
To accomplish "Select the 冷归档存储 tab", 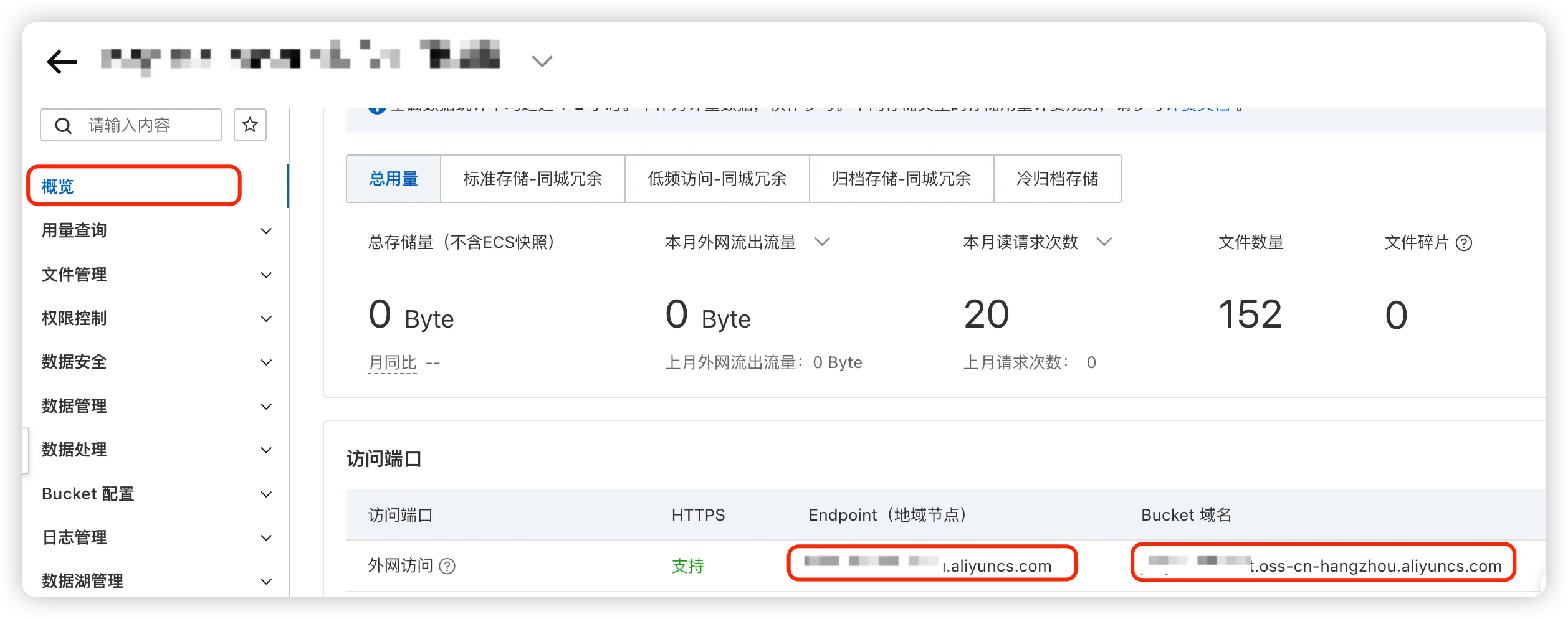I will [1057, 179].
